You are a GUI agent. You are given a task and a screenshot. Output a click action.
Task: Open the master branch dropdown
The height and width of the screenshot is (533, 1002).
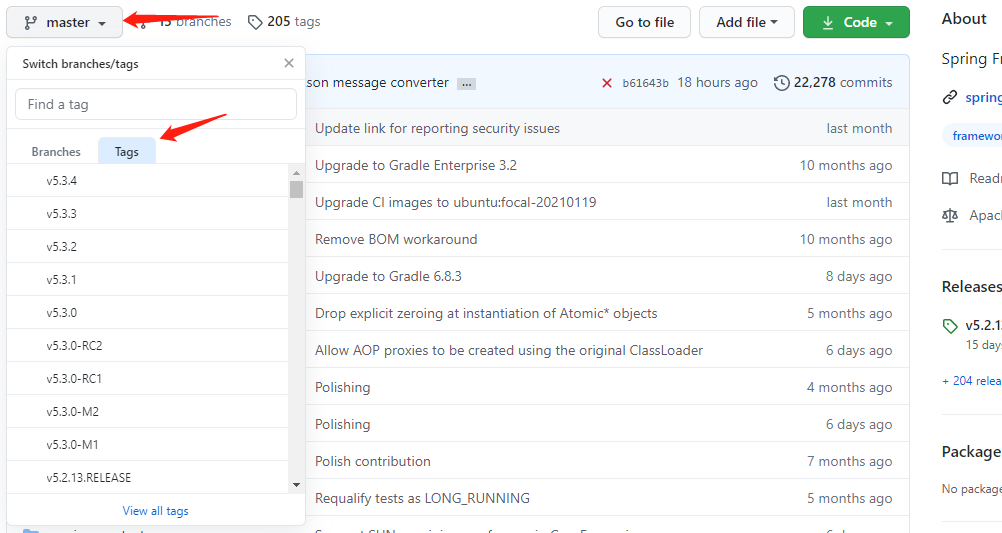65,22
